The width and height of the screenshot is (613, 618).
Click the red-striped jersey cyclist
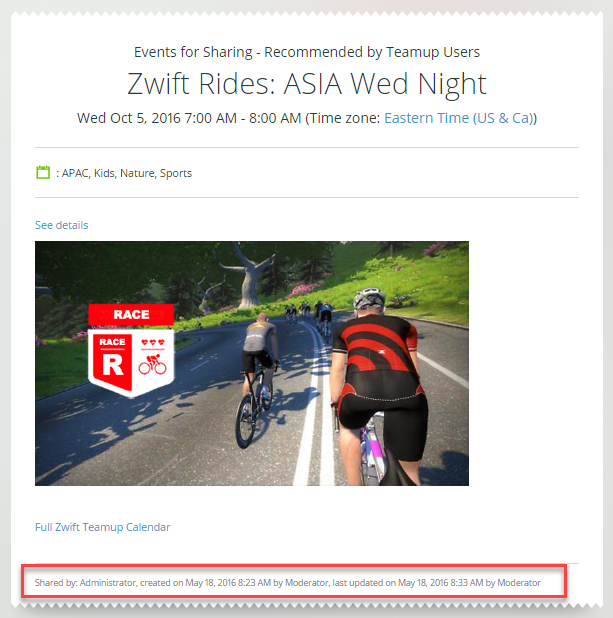click(378, 386)
